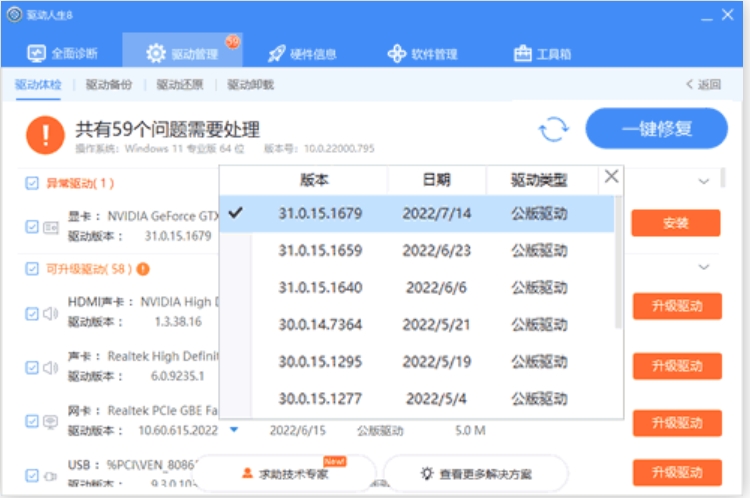
Task: Switch to 驱动管理 tab
Action: point(182,51)
